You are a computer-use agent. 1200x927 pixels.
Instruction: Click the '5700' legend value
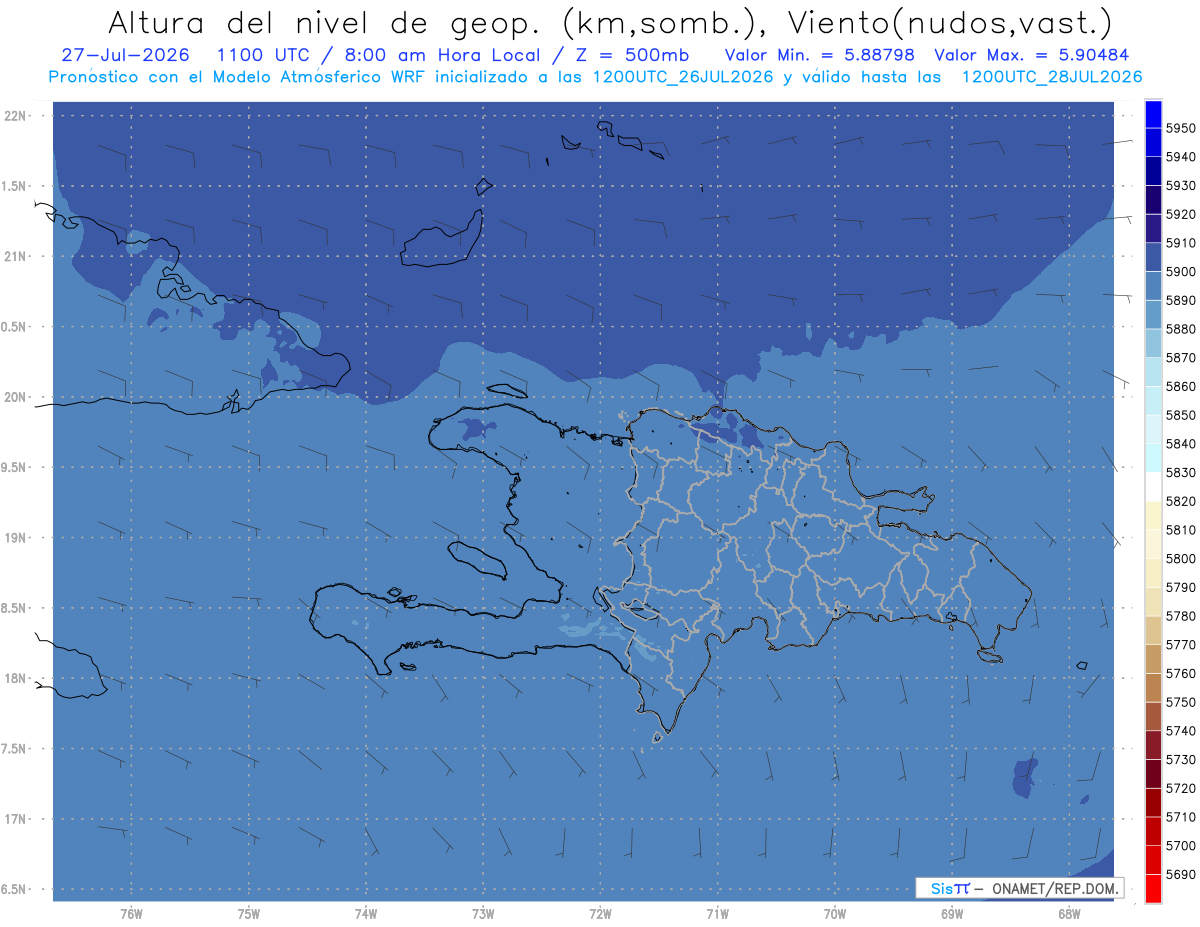pos(1180,846)
